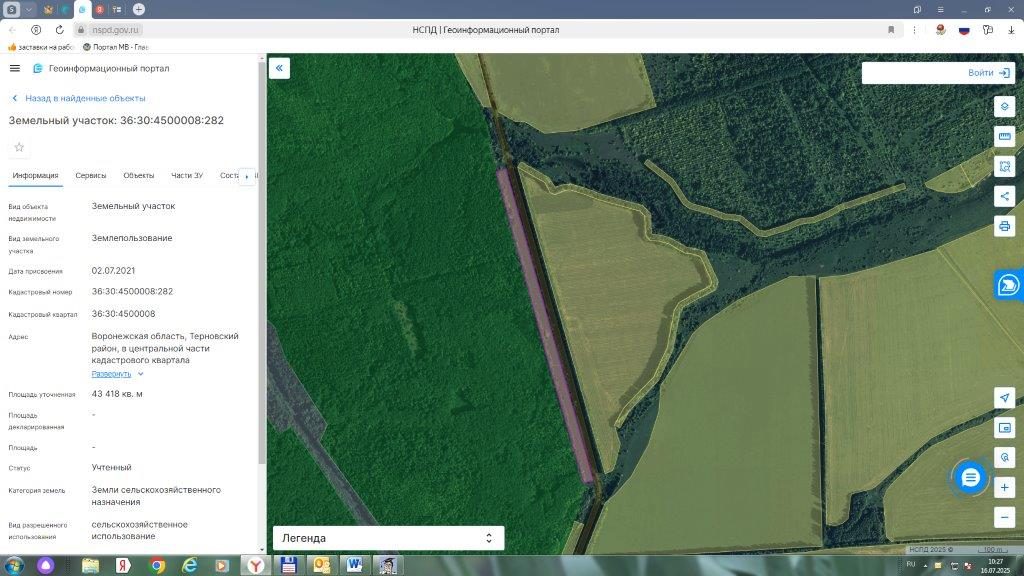This screenshot has width=1024, height=576.
Task: Expand the Легенда panel
Action: [x=389, y=538]
